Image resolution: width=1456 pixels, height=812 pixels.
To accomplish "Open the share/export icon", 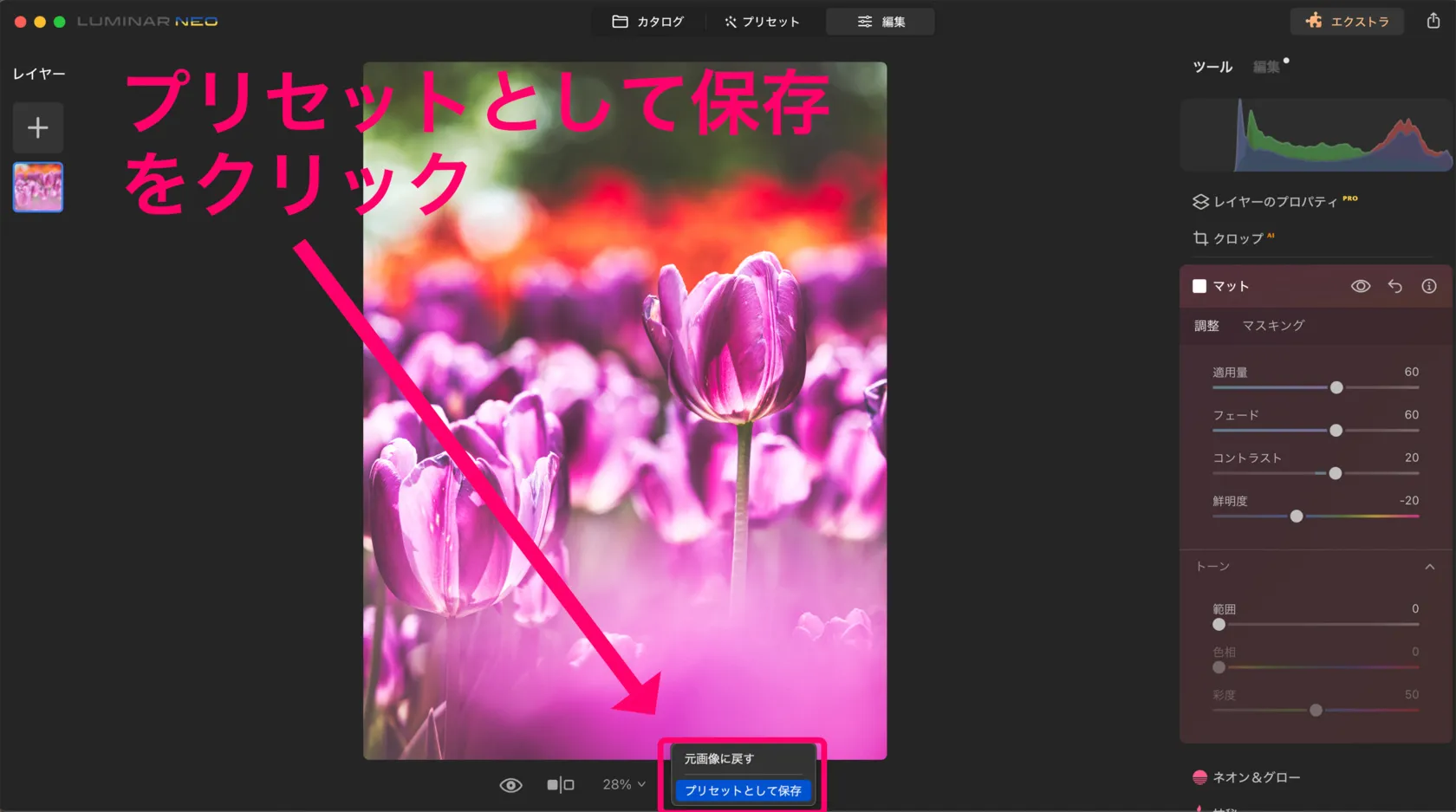I will click(1433, 21).
